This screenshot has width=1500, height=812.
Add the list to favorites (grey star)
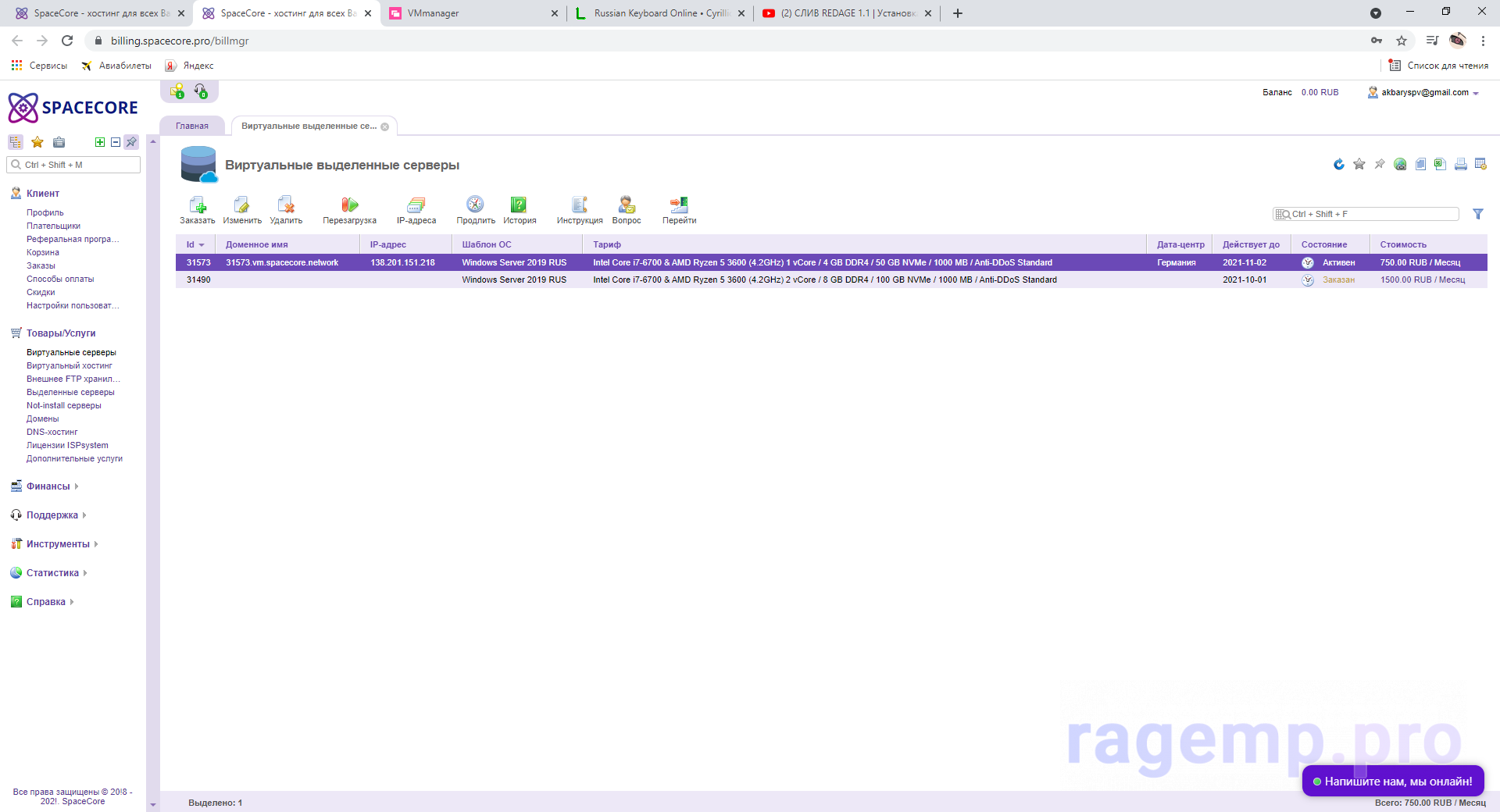click(x=1359, y=164)
